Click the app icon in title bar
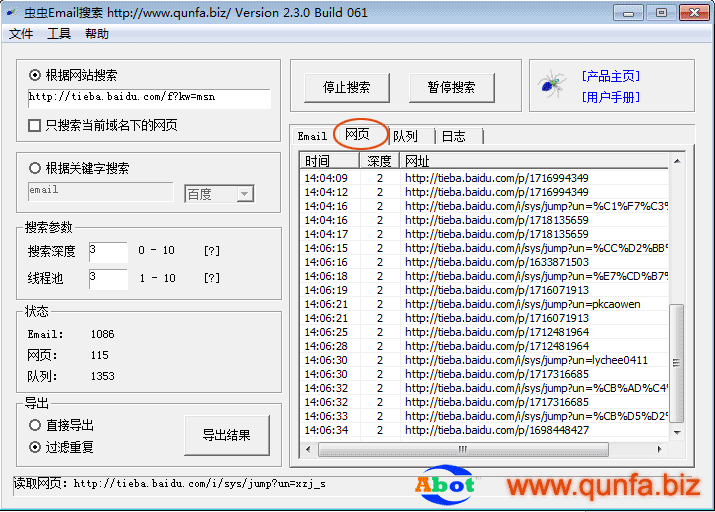The height and width of the screenshot is (512, 715). [12, 12]
